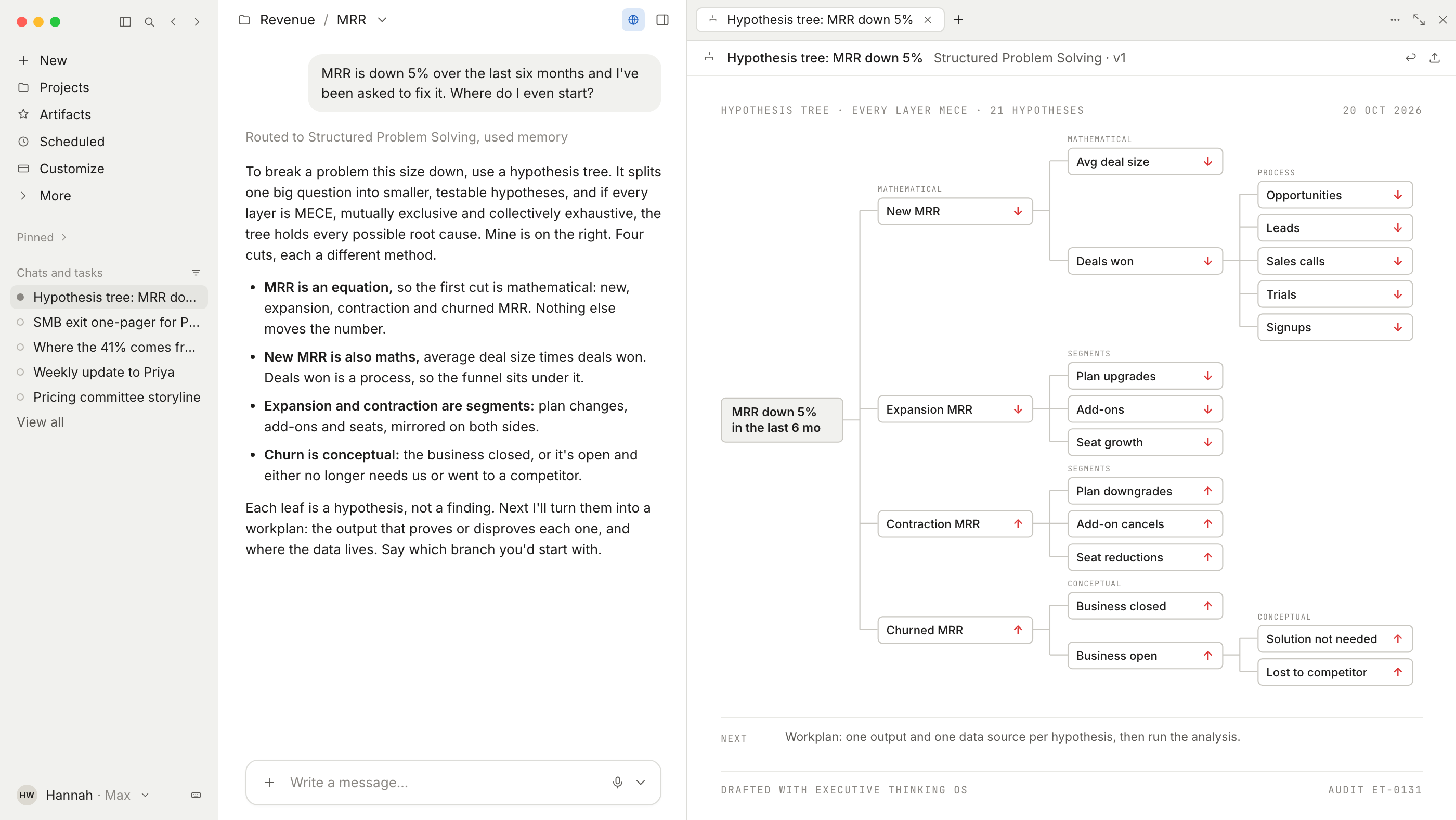Click the keyboard icon beside Hannah
This screenshot has width=1456, height=820.
pyautogui.click(x=196, y=795)
